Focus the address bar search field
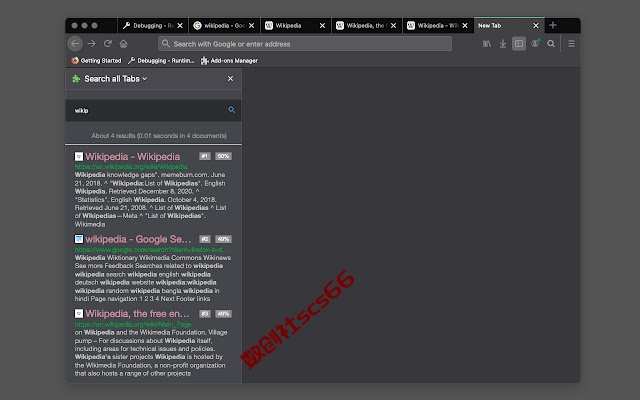Screen dimensions: 640x400 pos(305,44)
